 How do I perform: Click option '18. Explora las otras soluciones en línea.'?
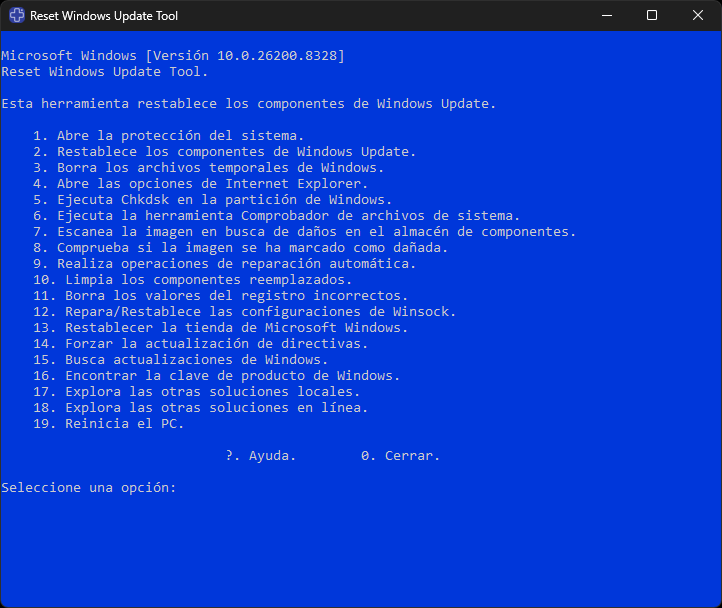point(201,408)
